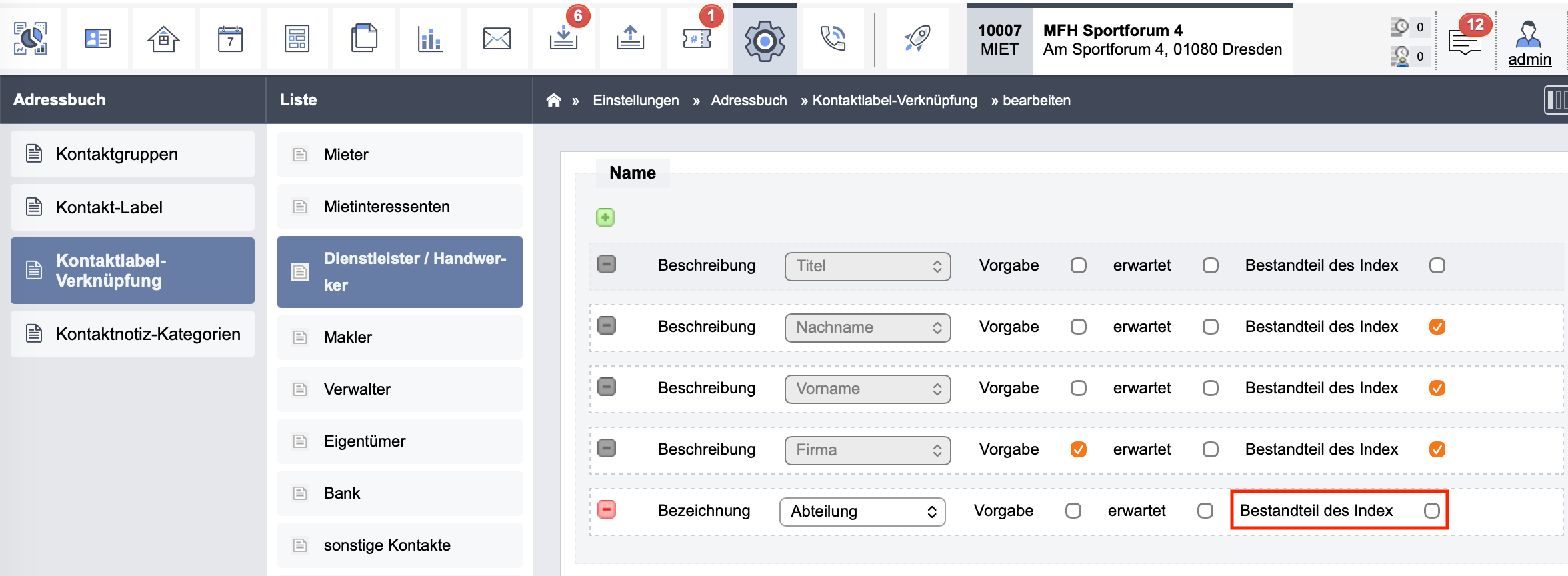Go to home via breadcrumb house icon
This screenshot has width=1568, height=576.
click(553, 100)
